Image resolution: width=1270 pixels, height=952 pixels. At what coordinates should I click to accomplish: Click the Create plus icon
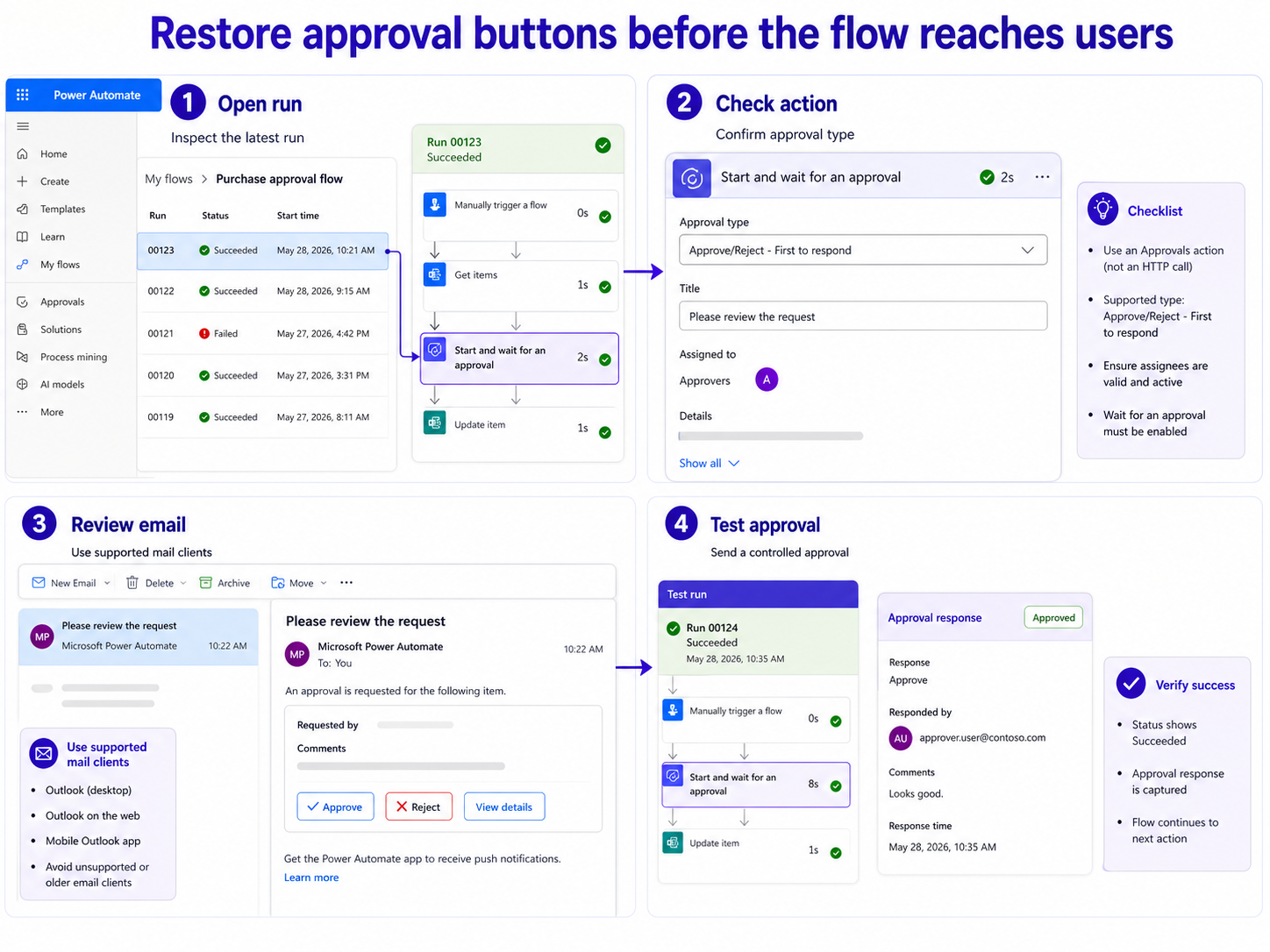[x=23, y=181]
